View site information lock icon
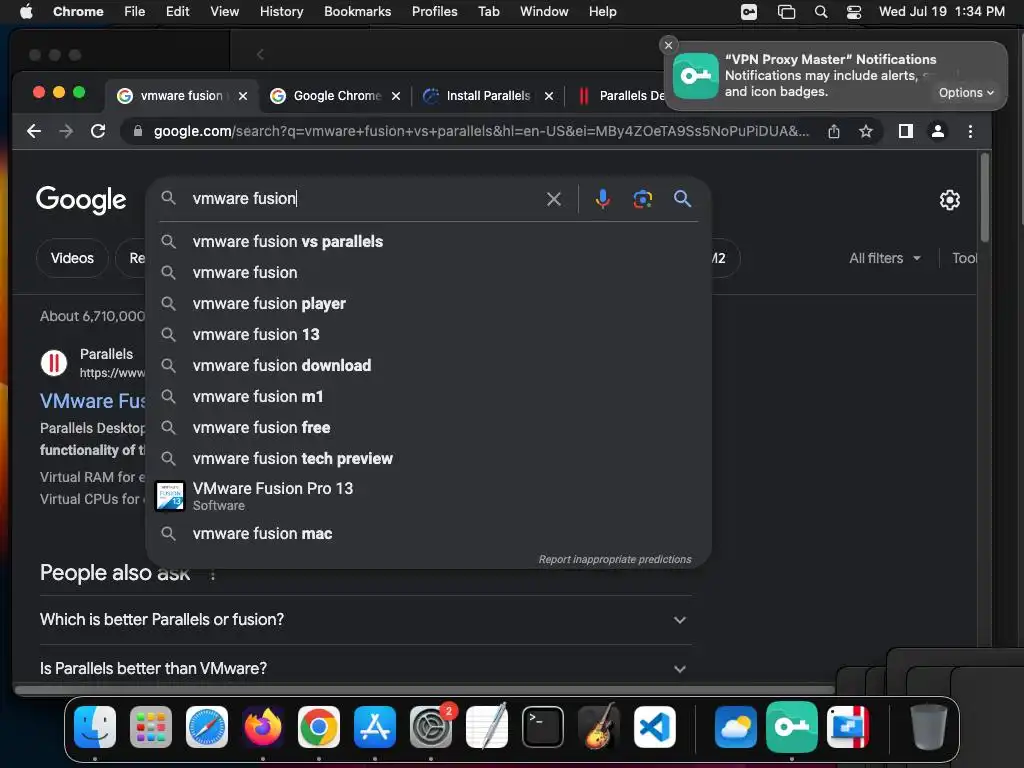 point(138,131)
